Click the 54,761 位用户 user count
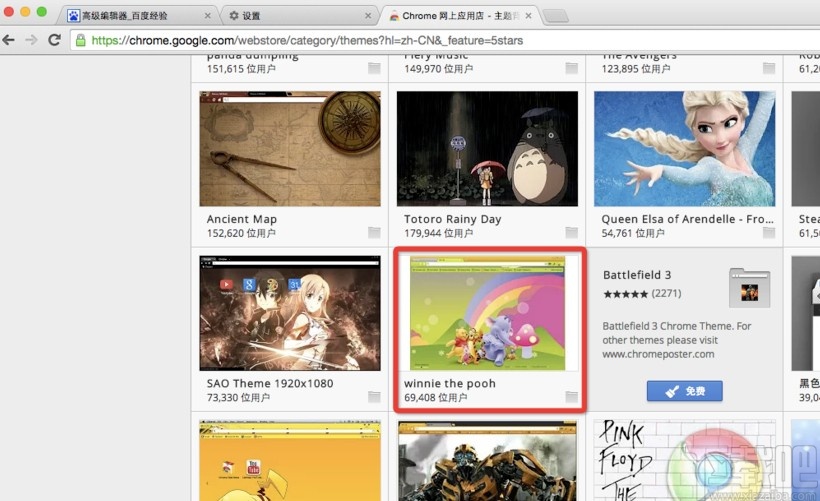 pos(633,233)
